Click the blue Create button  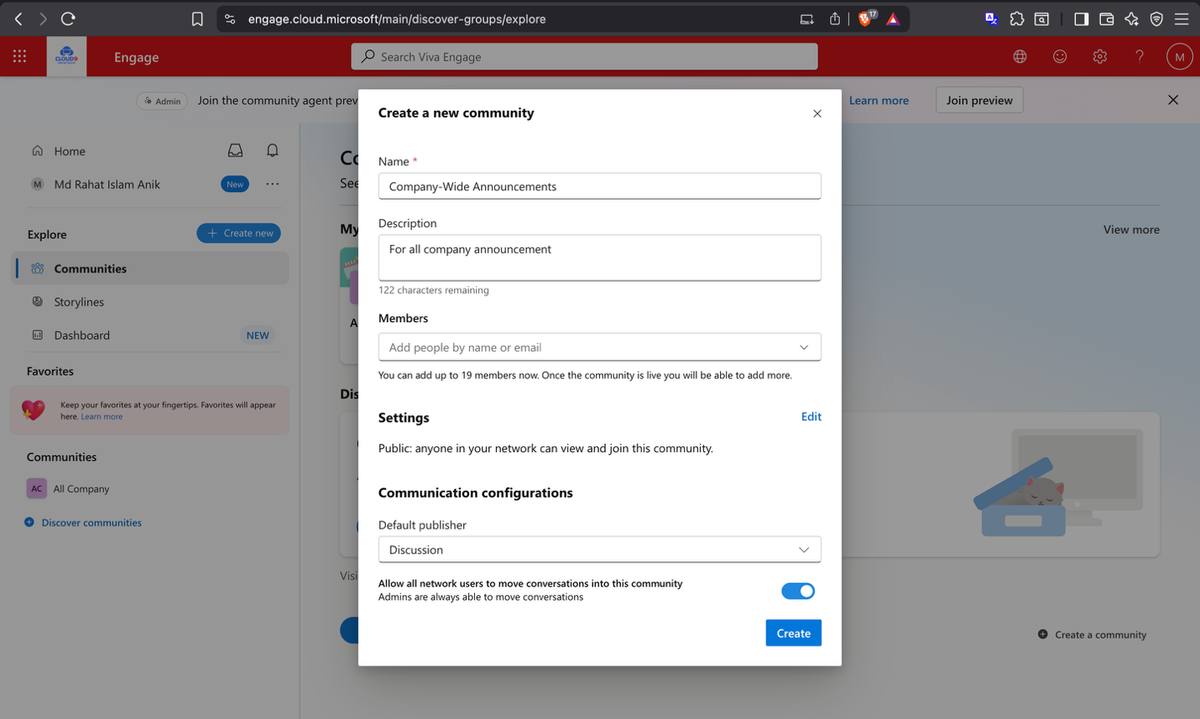(x=794, y=633)
